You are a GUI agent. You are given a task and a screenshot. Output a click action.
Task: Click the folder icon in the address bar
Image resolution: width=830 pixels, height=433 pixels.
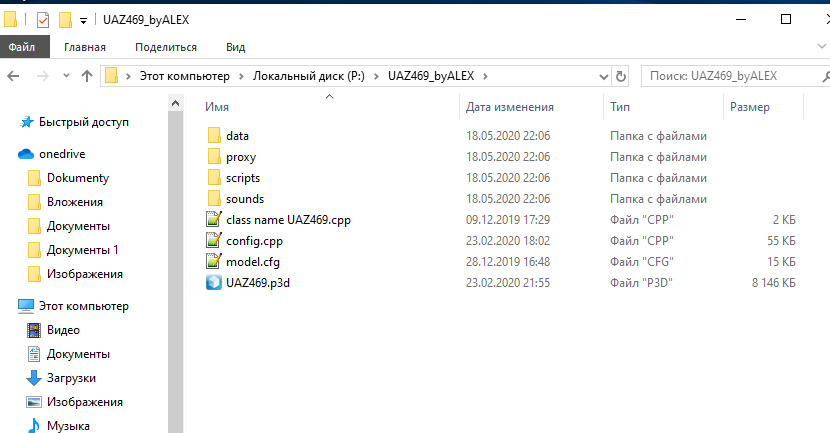pyautogui.click(x=111, y=76)
